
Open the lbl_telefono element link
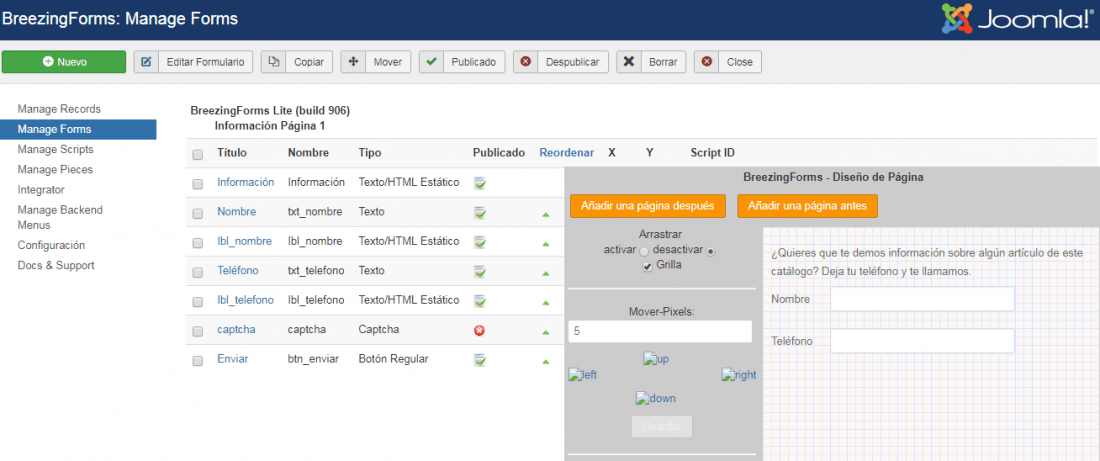tap(246, 300)
